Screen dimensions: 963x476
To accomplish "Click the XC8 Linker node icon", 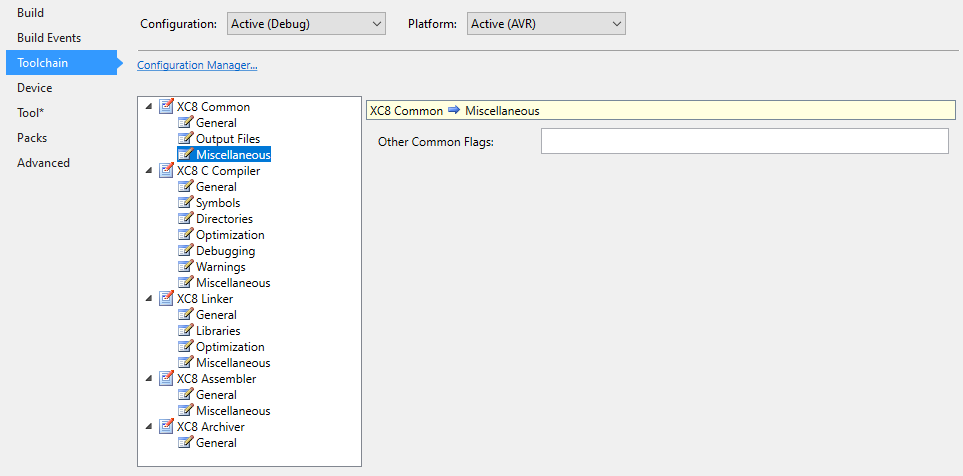I will [x=166, y=299].
